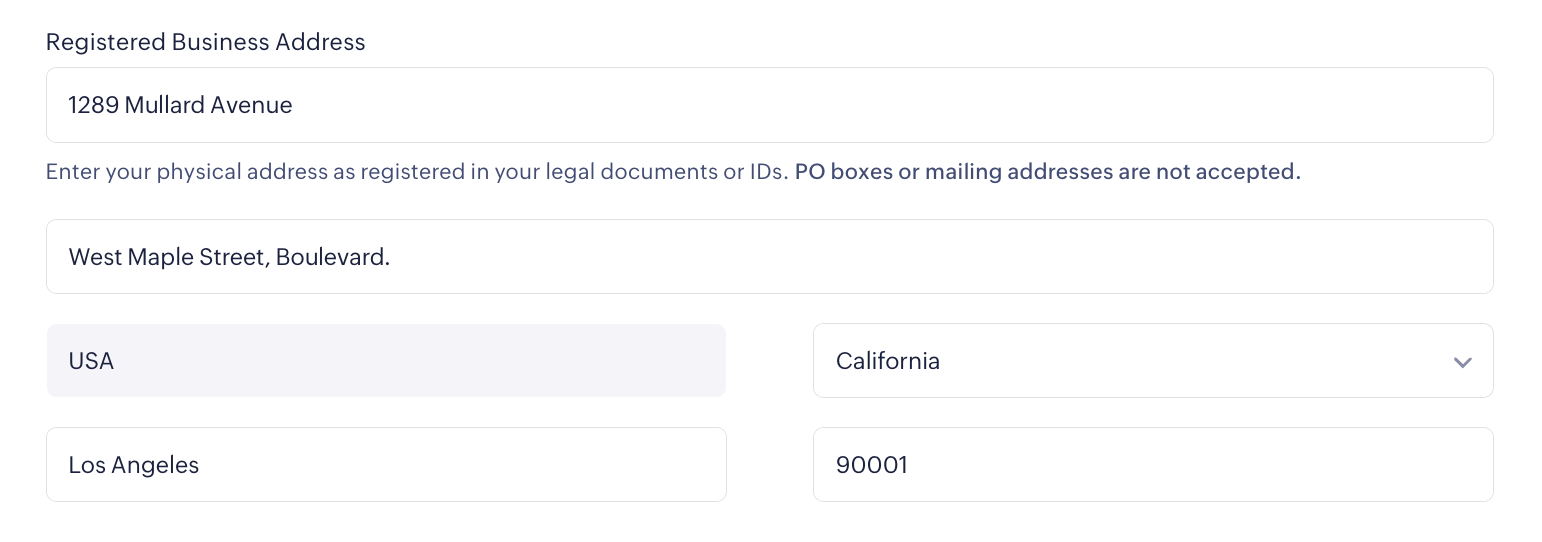Click the 'Los Angeles' text in city field
Screen dimensions: 1542x542
pyautogui.click(x=134, y=465)
